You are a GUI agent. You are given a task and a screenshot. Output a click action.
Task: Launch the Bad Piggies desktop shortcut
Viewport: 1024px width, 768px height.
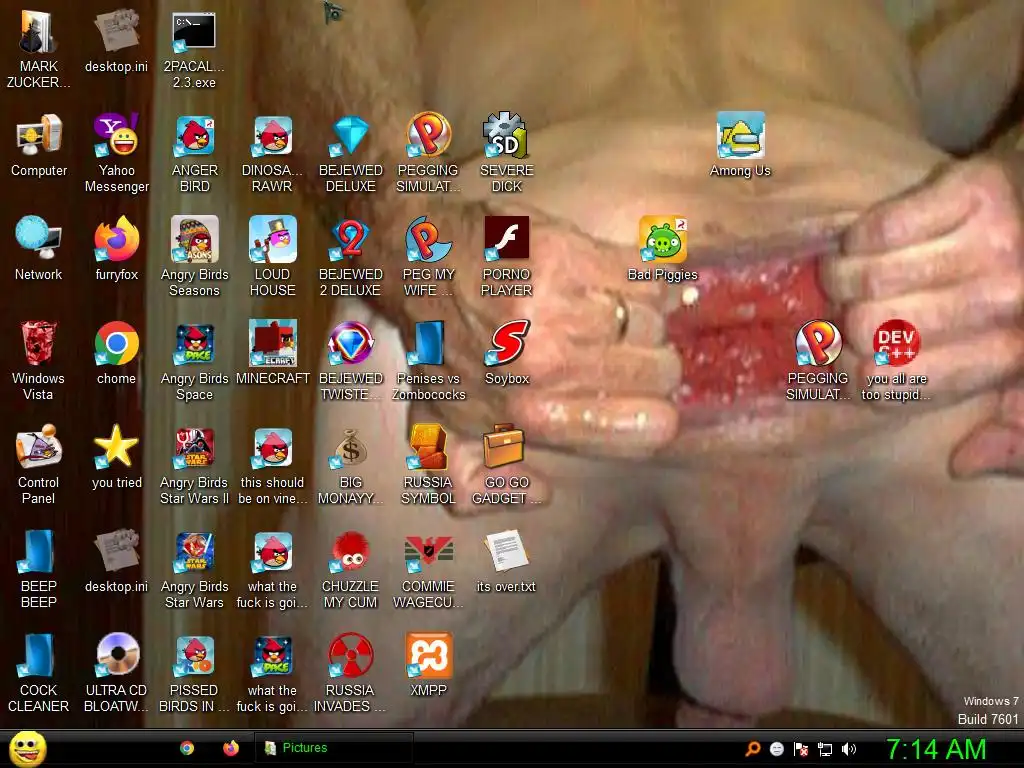point(663,249)
